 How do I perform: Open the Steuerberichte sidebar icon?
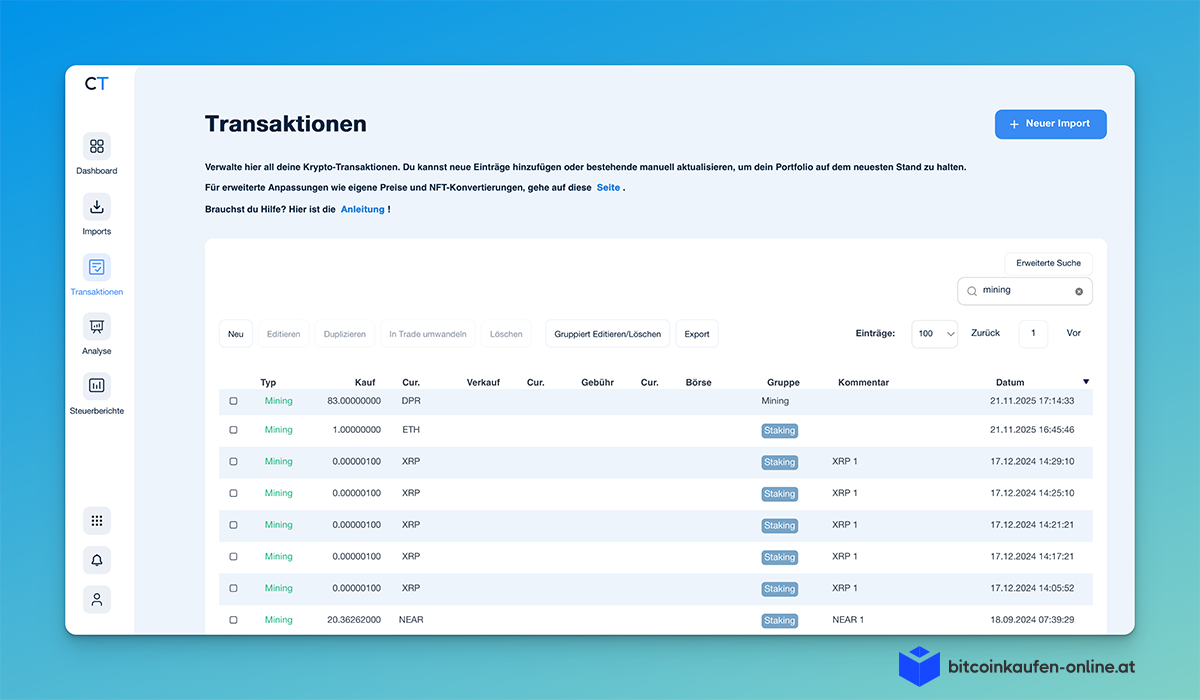coord(97,386)
